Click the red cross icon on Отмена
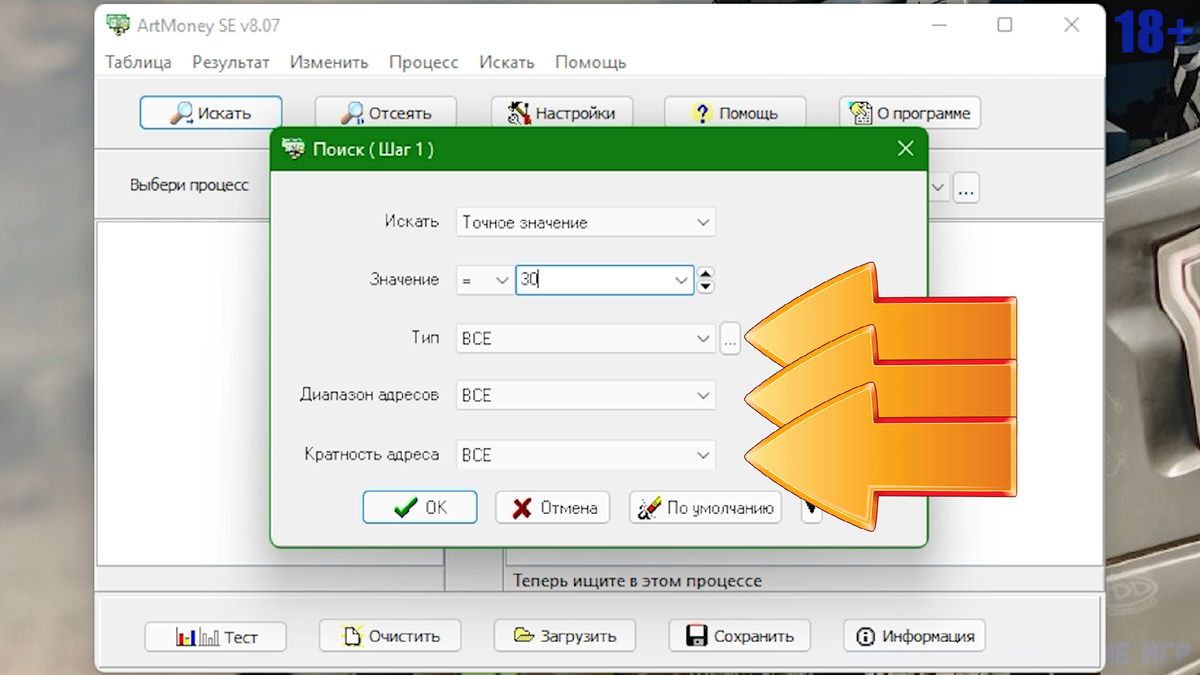 (522, 508)
